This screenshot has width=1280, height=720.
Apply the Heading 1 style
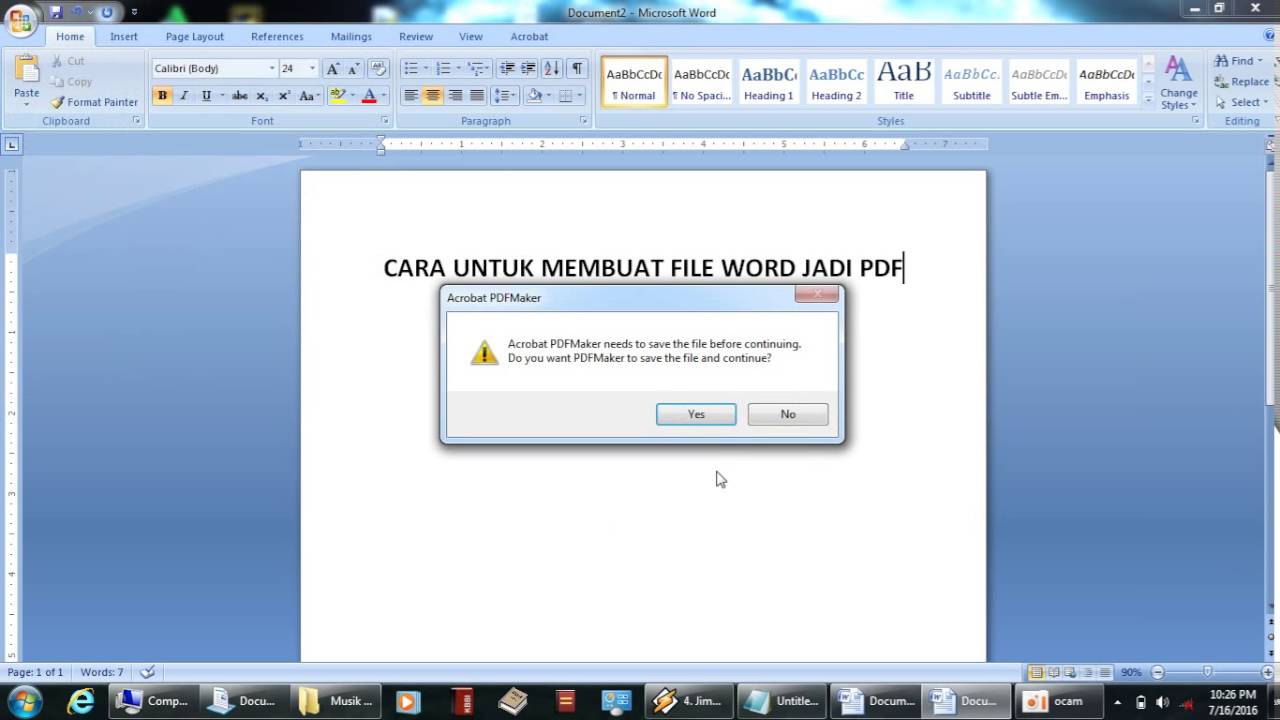(x=768, y=81)
